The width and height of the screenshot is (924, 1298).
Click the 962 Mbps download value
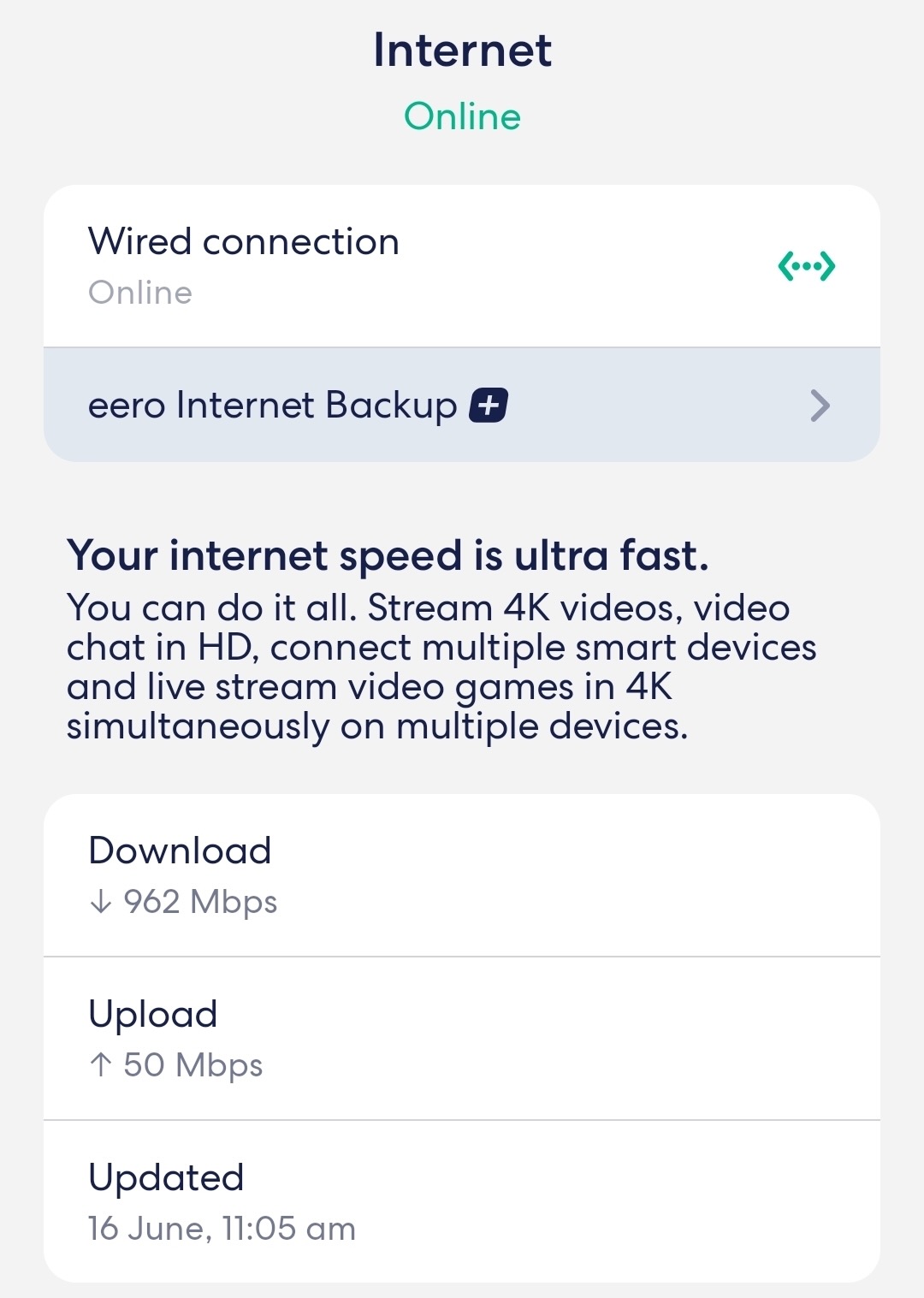click(200, 902)
